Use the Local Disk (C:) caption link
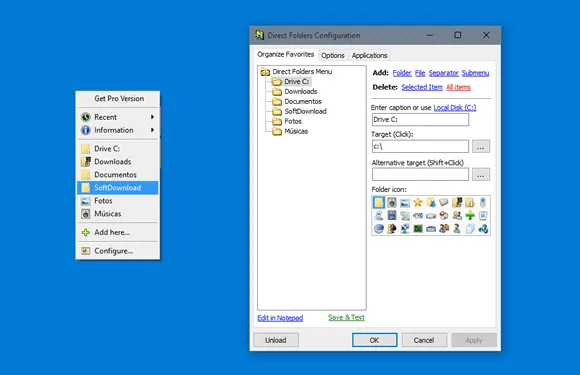Image resolution: width=580 pixels, height=375 pixels. point(455,108)
